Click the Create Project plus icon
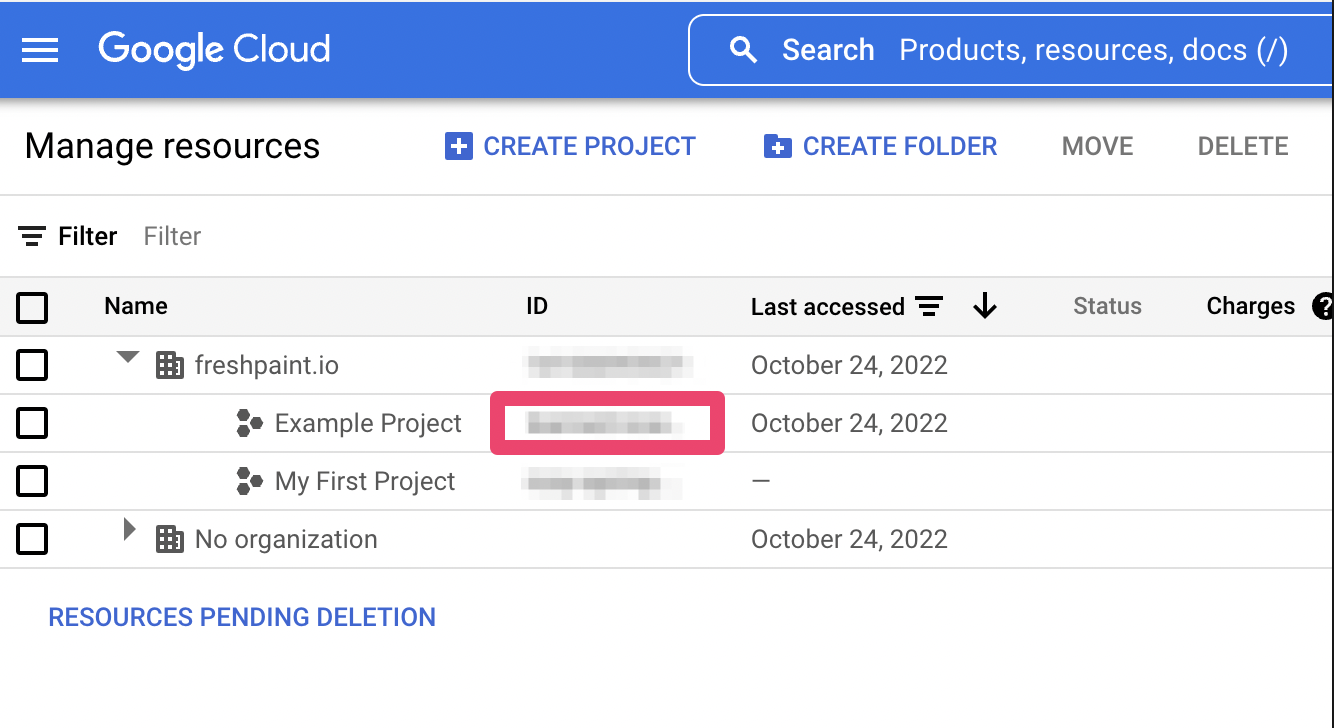Screen dimensions: 1334x728 click(458, 147)
